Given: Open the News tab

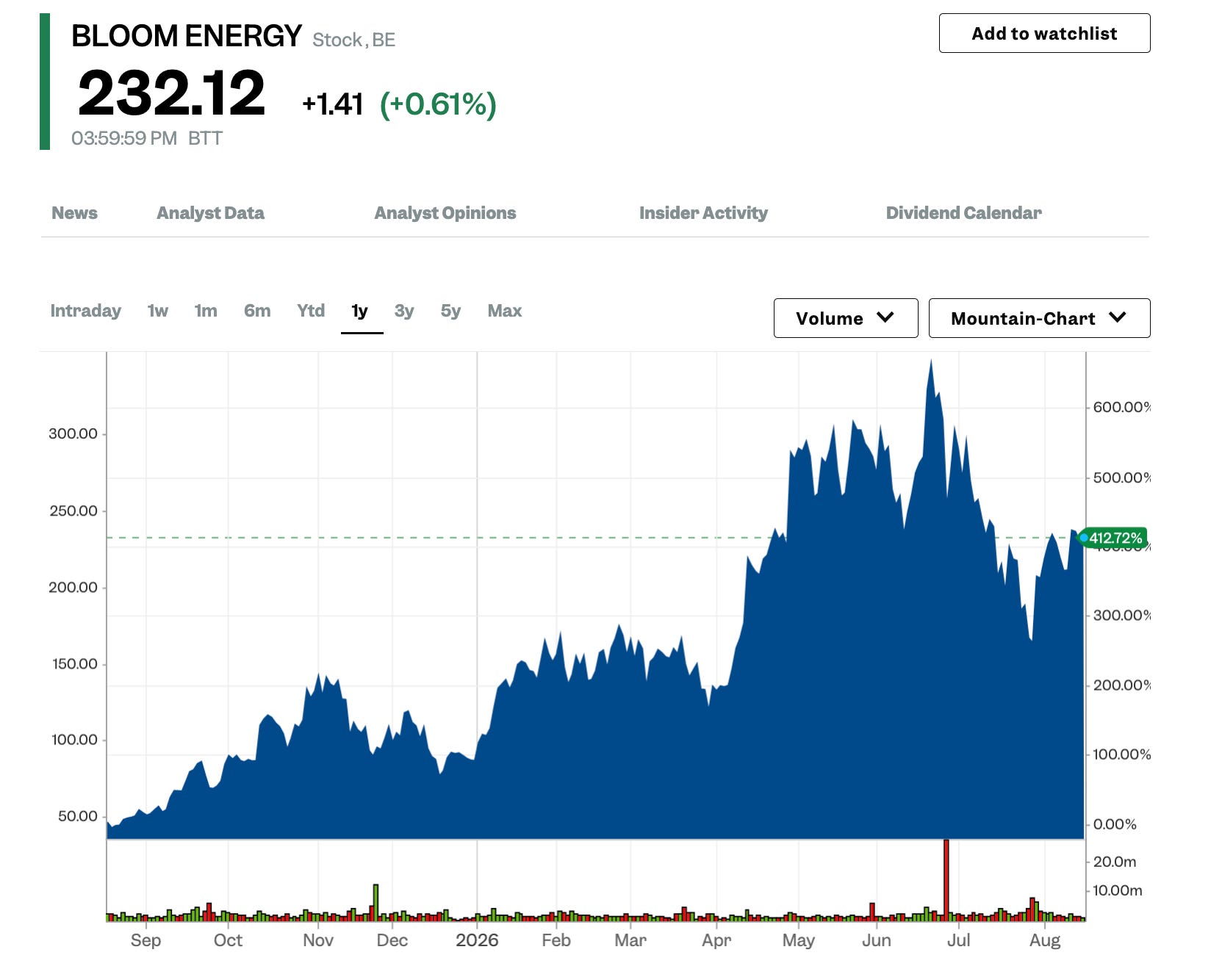Looking at the screenshot, I should (x=74, y=213).
